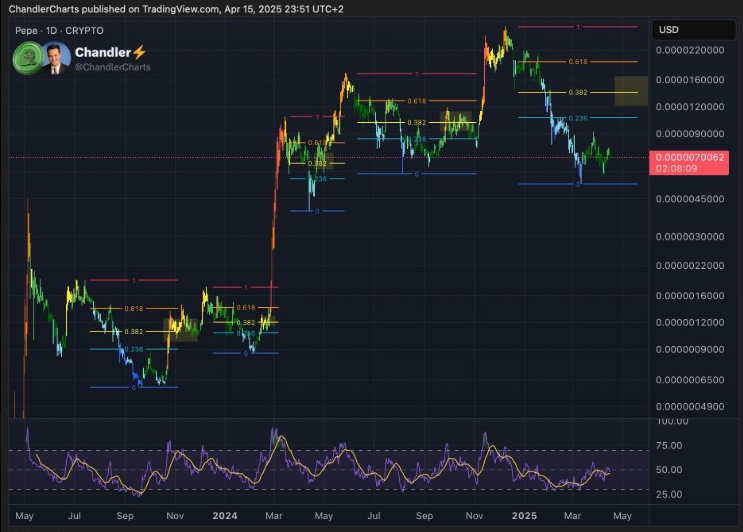Click the Pepe · 1D · CRYPTO symbol title

tap(59, 31)
